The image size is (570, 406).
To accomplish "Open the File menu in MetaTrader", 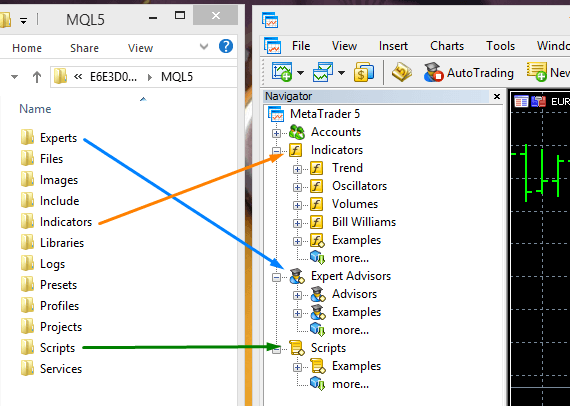I will click(x=301, y=46).
